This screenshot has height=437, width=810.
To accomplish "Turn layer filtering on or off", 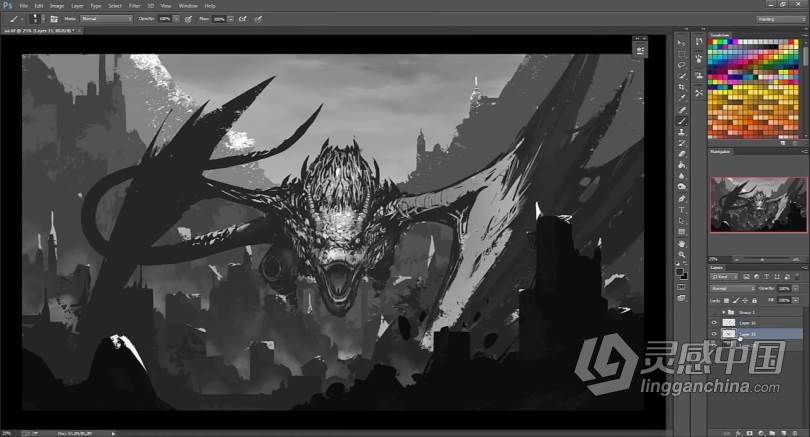I will click(797, 277).
